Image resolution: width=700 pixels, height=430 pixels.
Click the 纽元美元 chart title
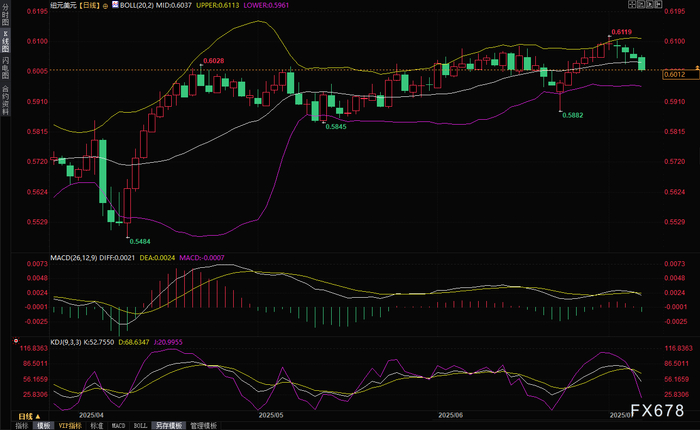click(x=63, y=5)
